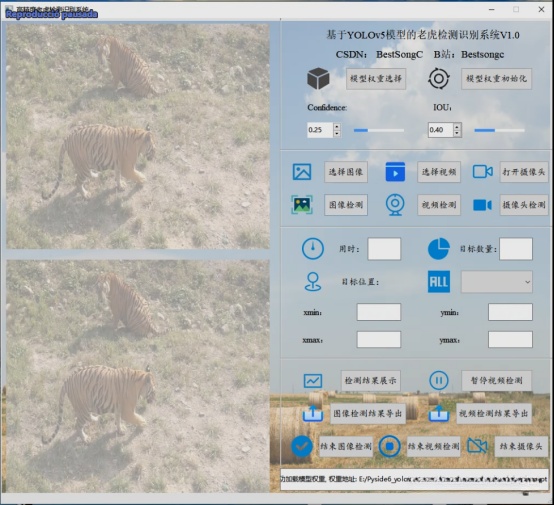Click the 视频检测结果导出 button

click(x=494, y=413)
